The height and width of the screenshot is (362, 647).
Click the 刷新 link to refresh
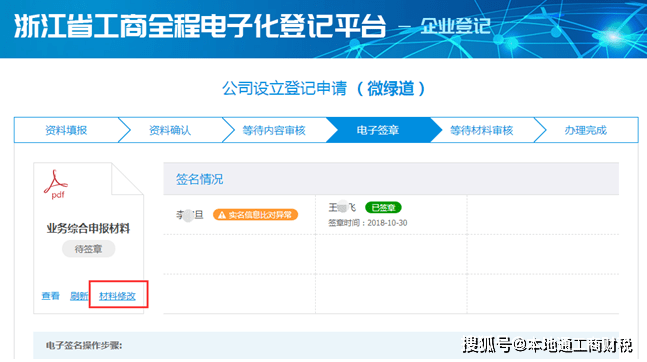pos(79,296)
